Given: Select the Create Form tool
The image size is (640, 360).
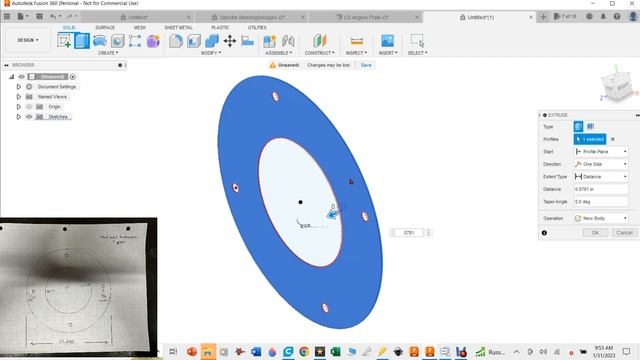Looking at the screenshot, I should (x=153, y=41).
